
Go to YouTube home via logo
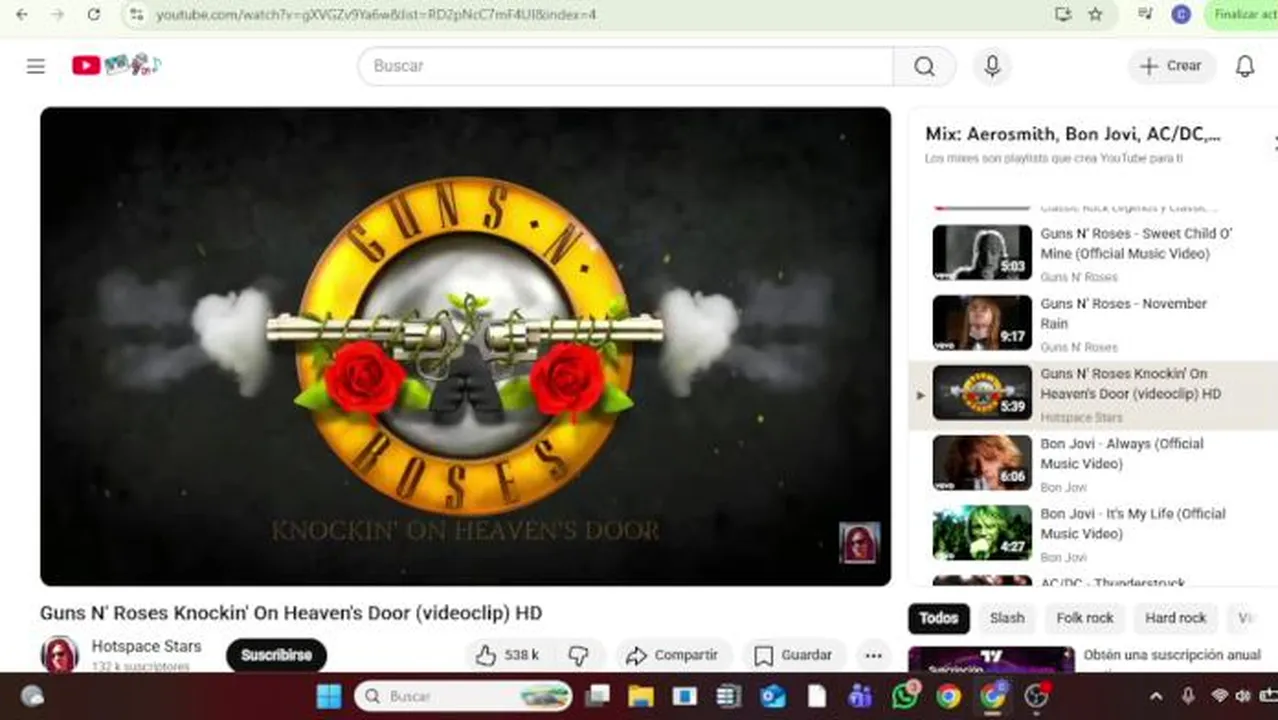click(x=116, y=65)
